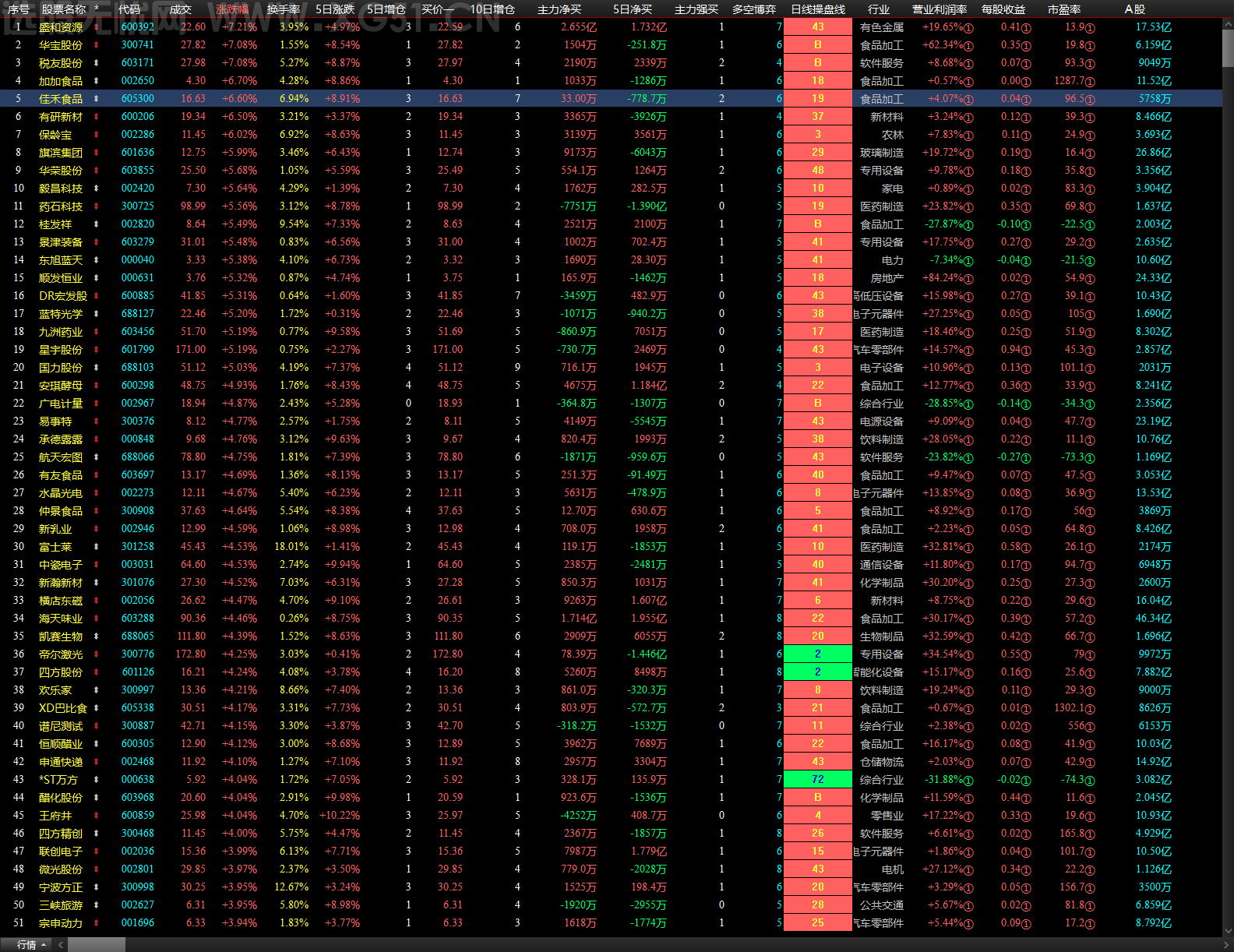Click the 行业 column header
Viewport: 1234px width, 952px height.
[x=879, y=9]
